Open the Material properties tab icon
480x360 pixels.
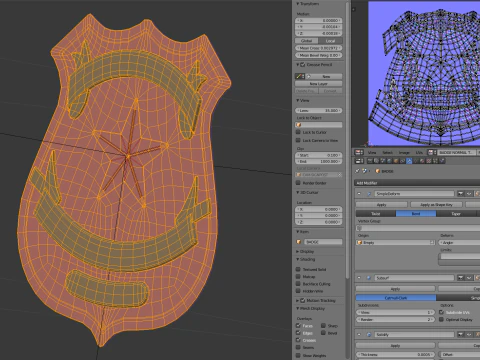(422, 161)
